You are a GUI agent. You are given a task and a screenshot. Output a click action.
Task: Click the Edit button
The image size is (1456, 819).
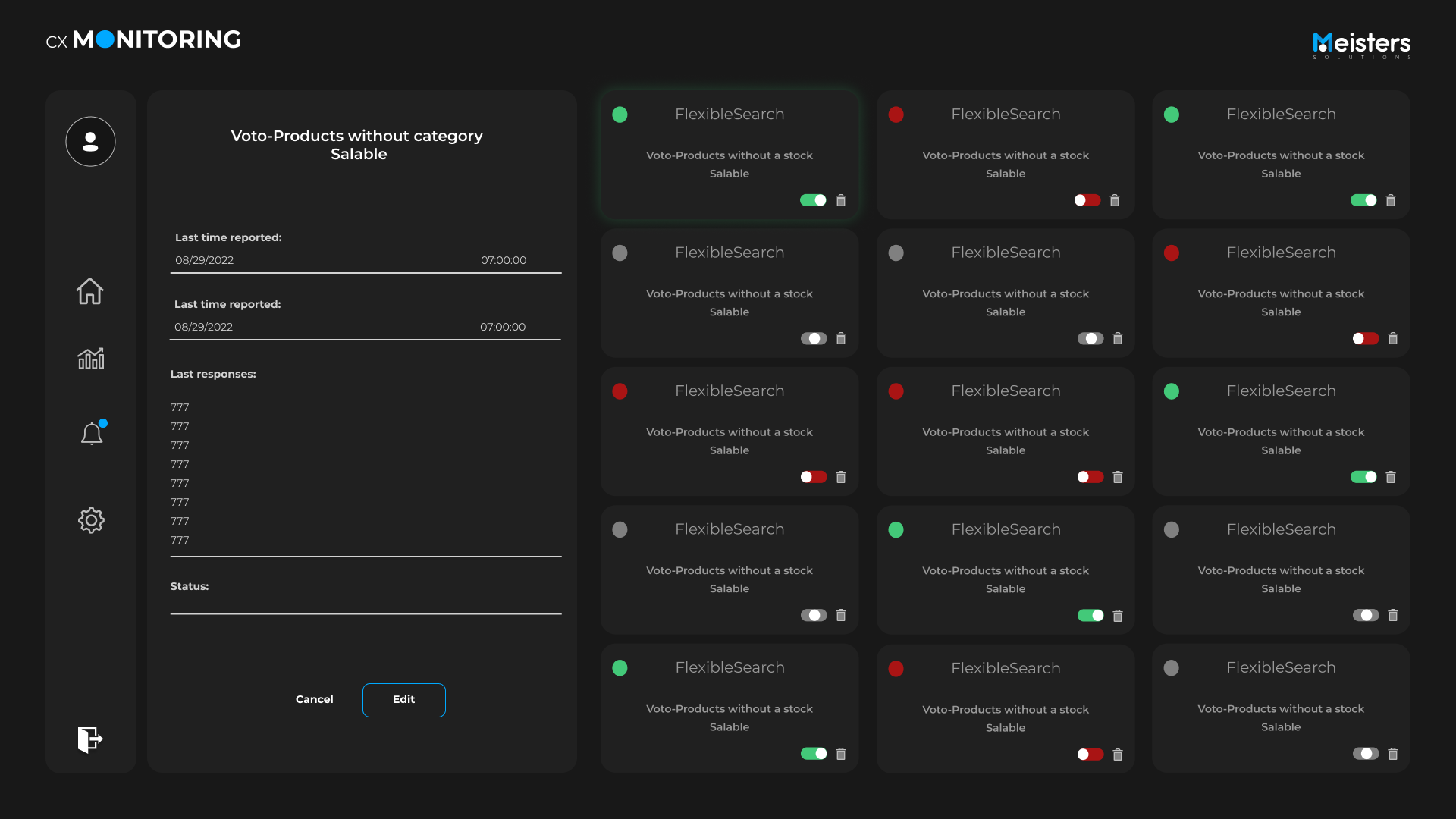coord(403,700)
